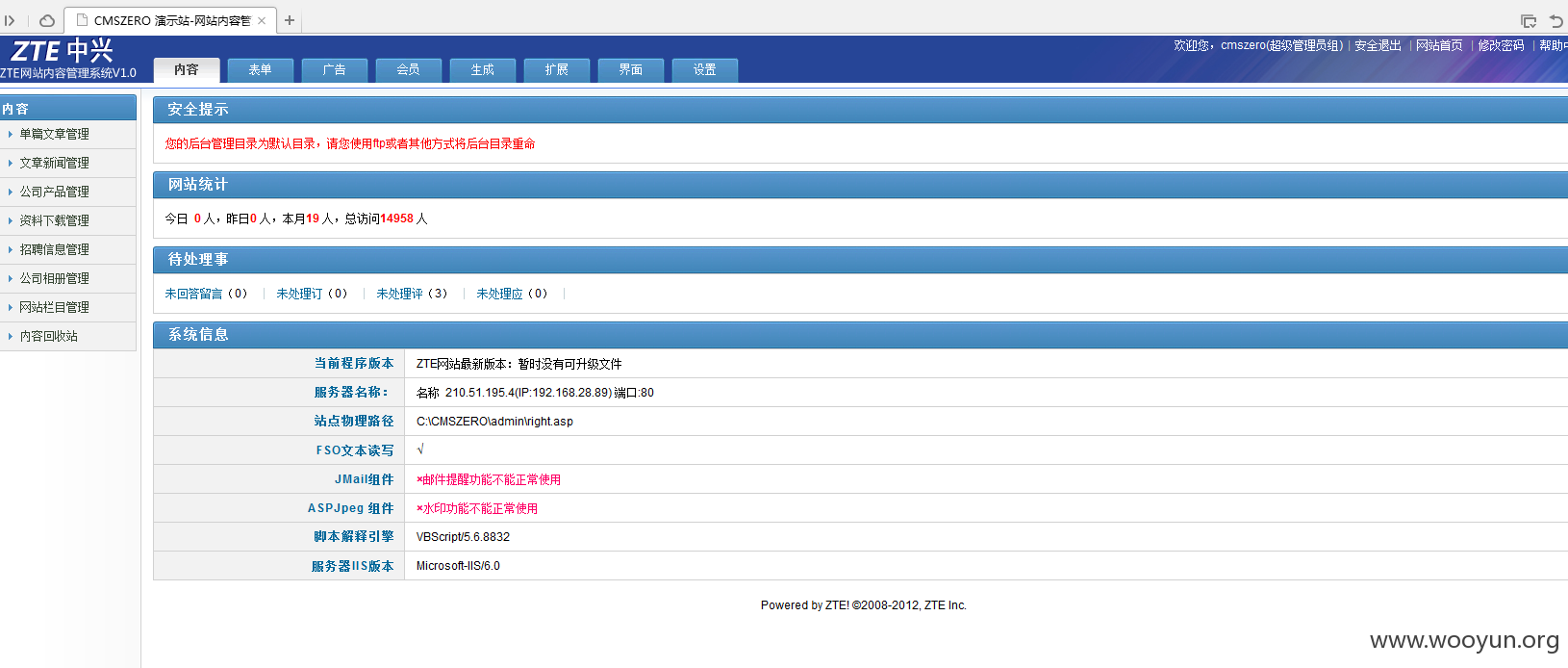Click the VBScript/5.6.8832 value
Screen dimensions: 1568x668
coord(463,537)
